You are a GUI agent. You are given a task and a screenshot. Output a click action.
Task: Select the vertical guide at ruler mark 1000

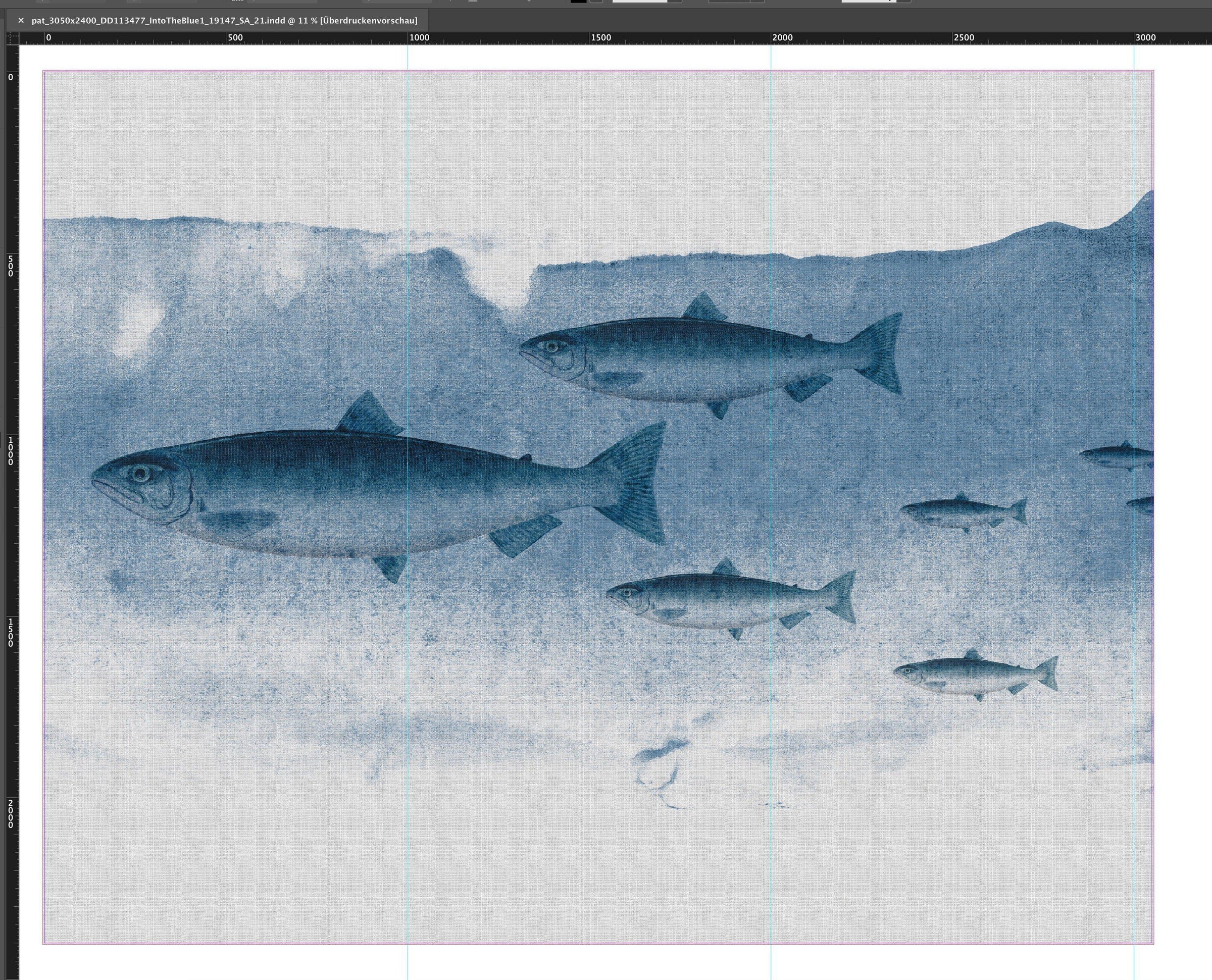click(x=408, y=512)
